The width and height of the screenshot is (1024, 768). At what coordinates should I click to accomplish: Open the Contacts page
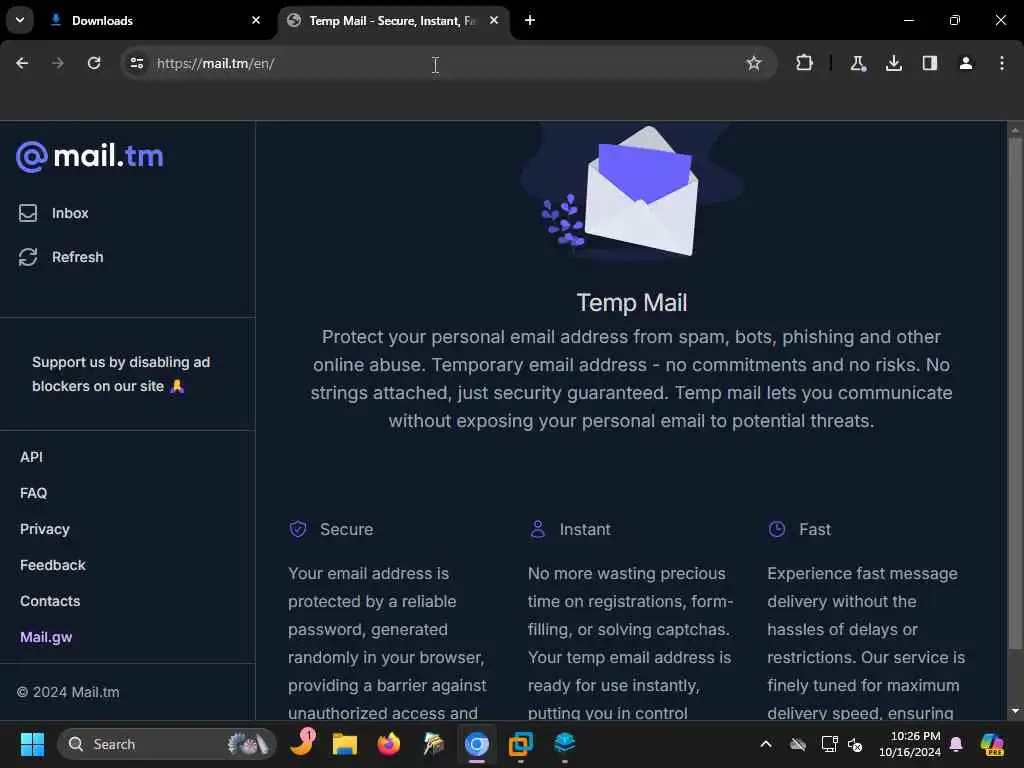pos(50,601)
